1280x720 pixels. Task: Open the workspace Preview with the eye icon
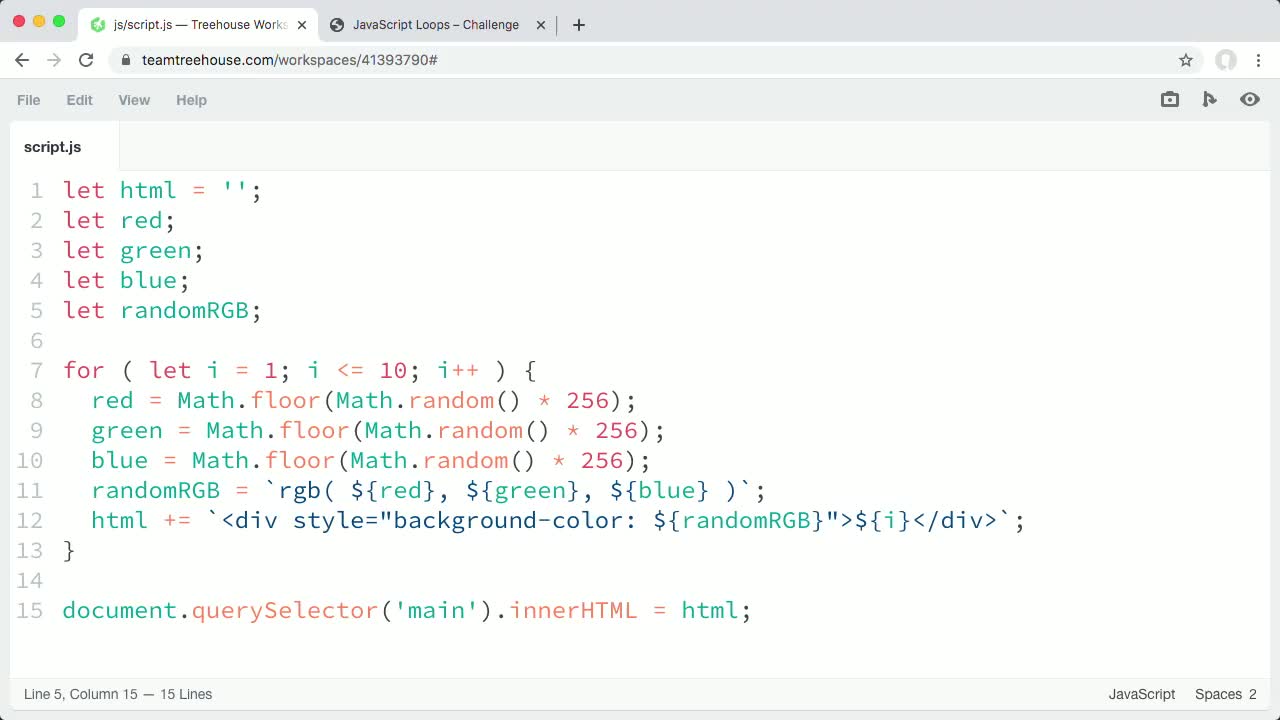tap(1249, 99)
